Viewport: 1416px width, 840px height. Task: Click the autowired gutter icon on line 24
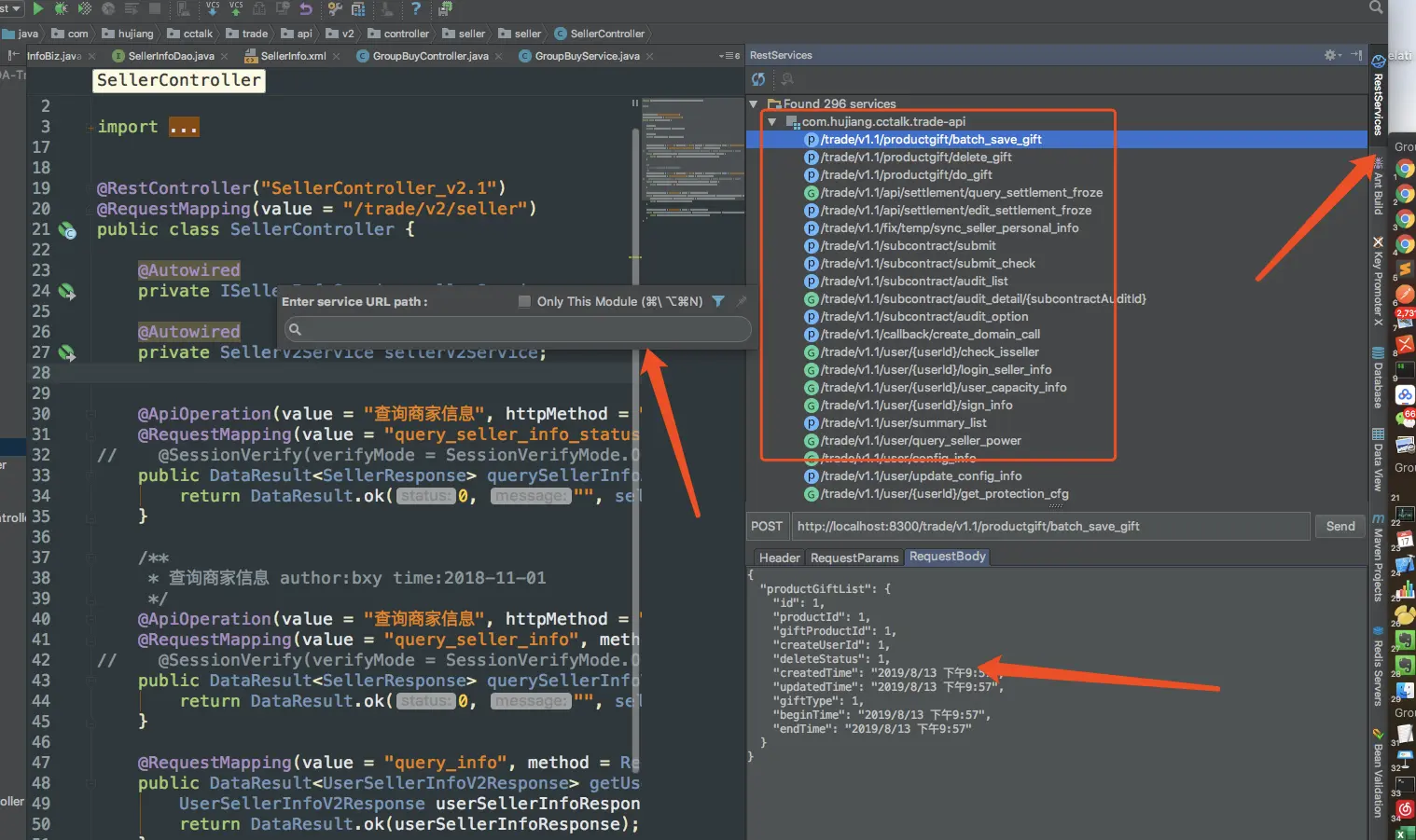(67, 291)
